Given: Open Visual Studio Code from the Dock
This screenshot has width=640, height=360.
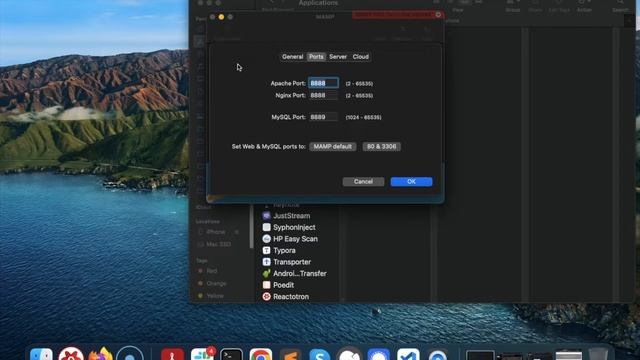Looking at the screenshot, I should pyautogui.click(x=408, y=354).
